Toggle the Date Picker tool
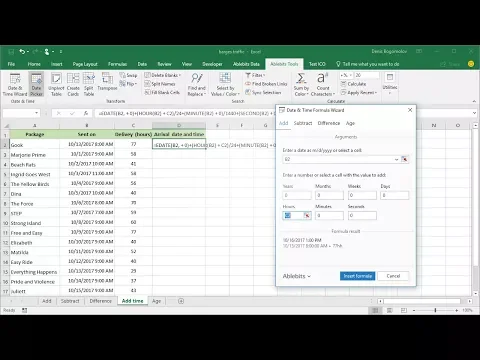The image size is (480, 360). pos(36,85)
